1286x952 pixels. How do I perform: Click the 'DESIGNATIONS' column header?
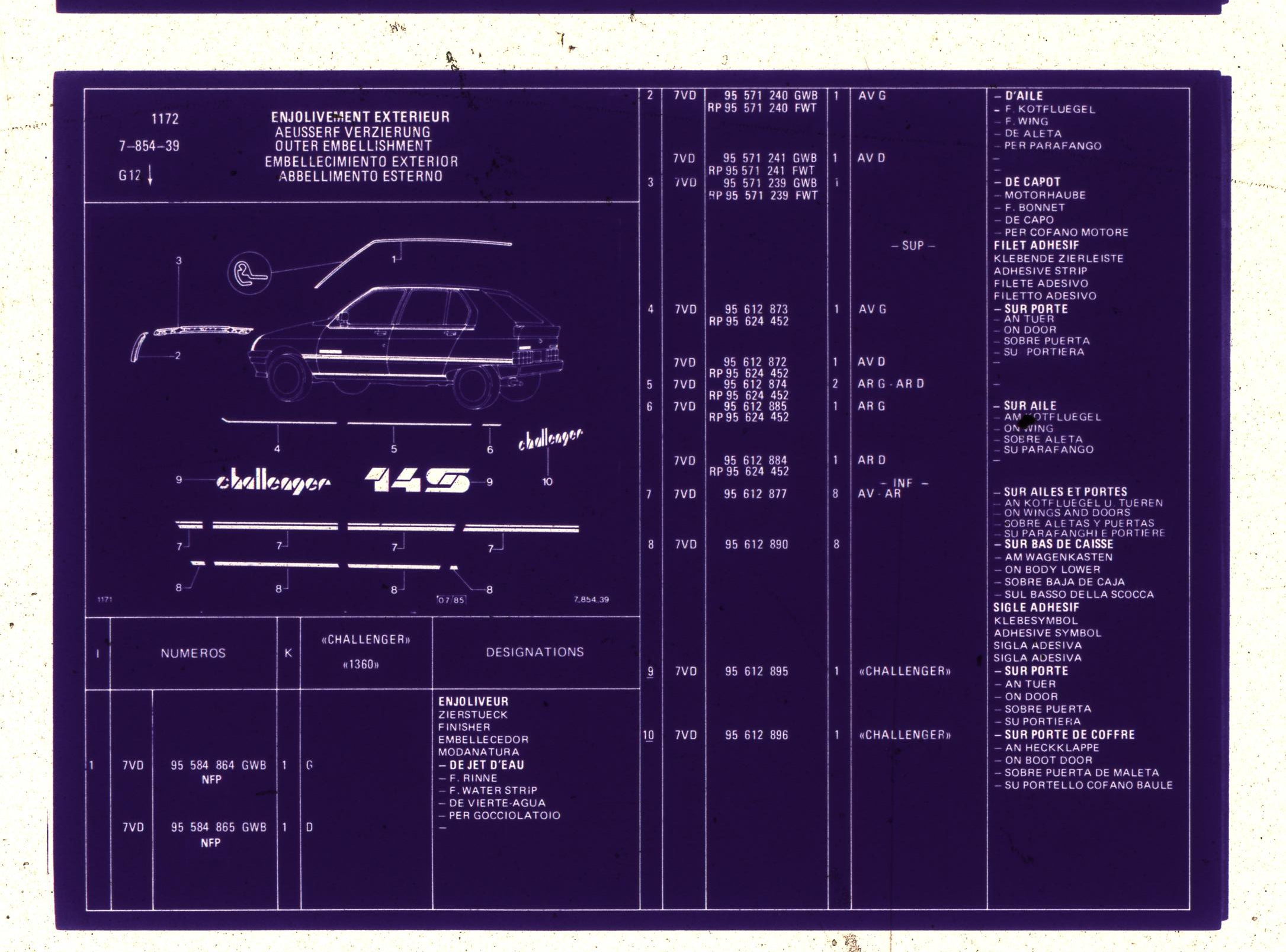[535, 652]
